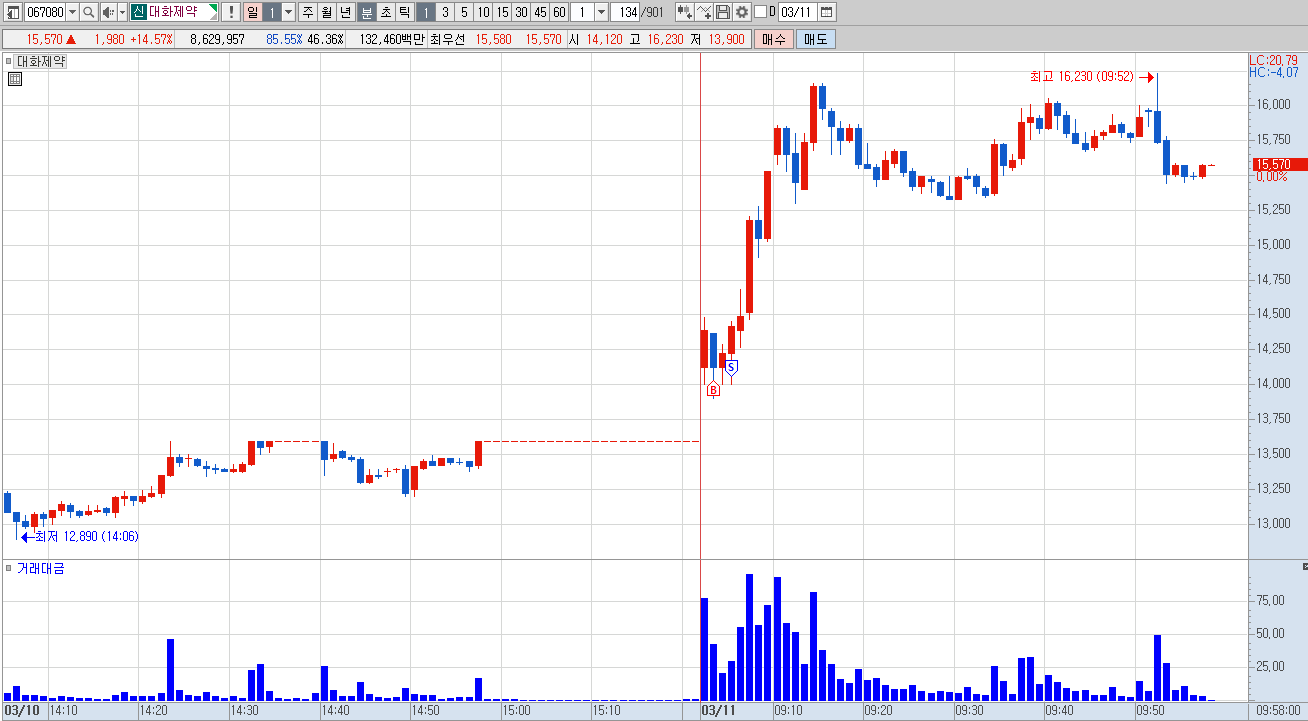Click the speaker sound alert icon
The width and height of the screenshot is (1308, 721).
point(108,12)
